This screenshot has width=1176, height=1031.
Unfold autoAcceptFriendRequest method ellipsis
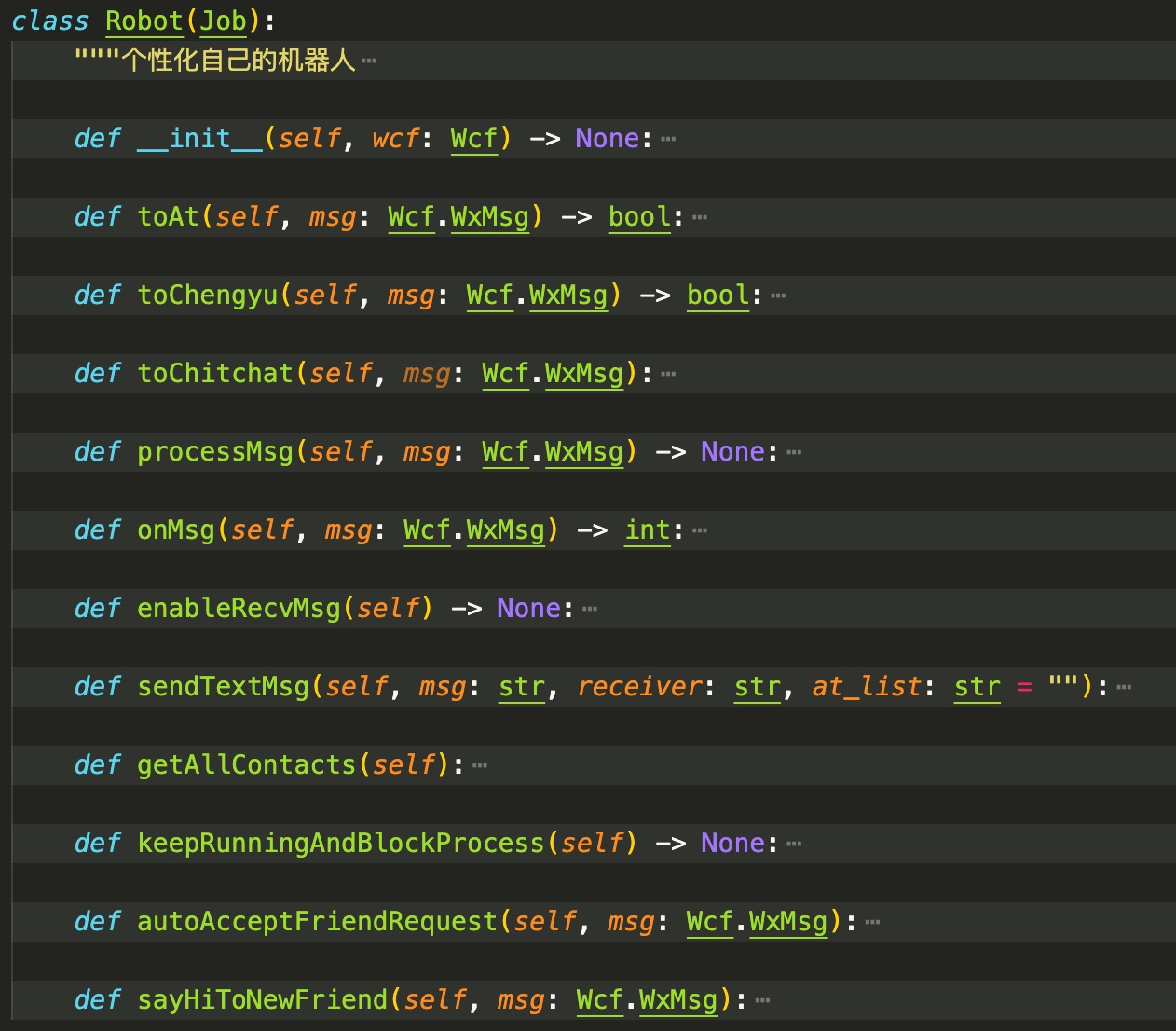[x=872, y=923]
